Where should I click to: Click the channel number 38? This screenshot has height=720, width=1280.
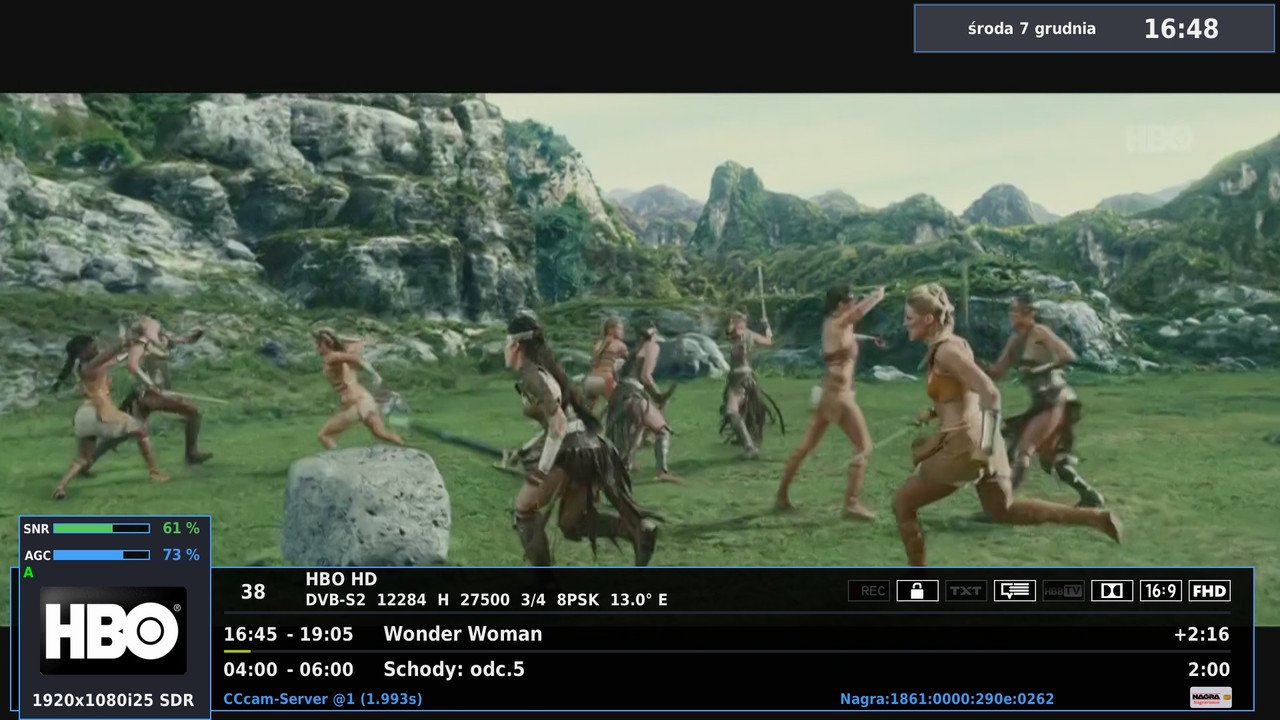253,592
